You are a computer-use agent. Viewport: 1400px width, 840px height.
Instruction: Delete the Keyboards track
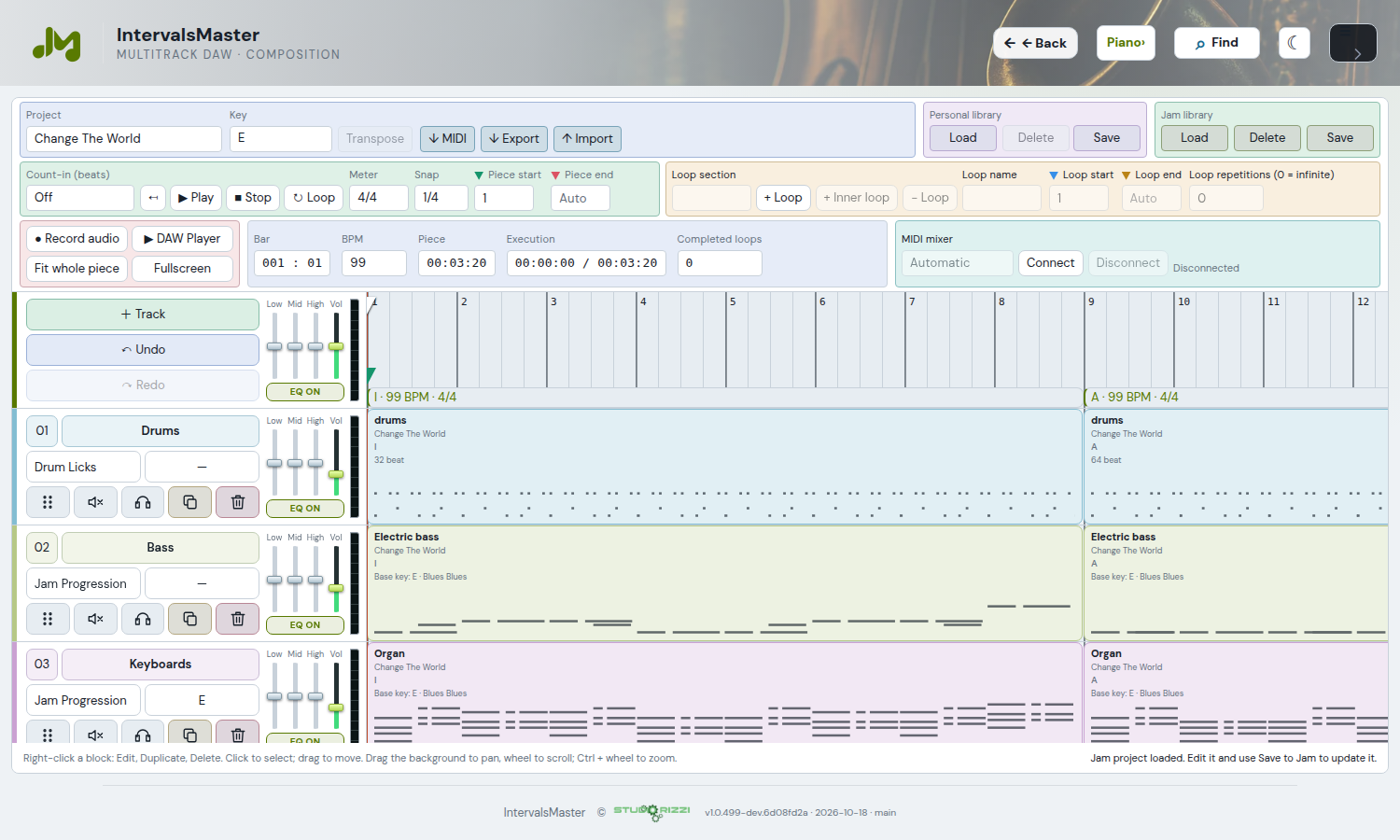pos(237,733)
